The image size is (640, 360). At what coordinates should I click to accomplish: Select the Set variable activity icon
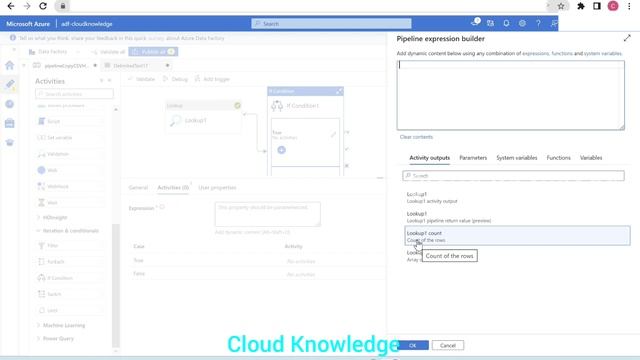coord(41,138)
